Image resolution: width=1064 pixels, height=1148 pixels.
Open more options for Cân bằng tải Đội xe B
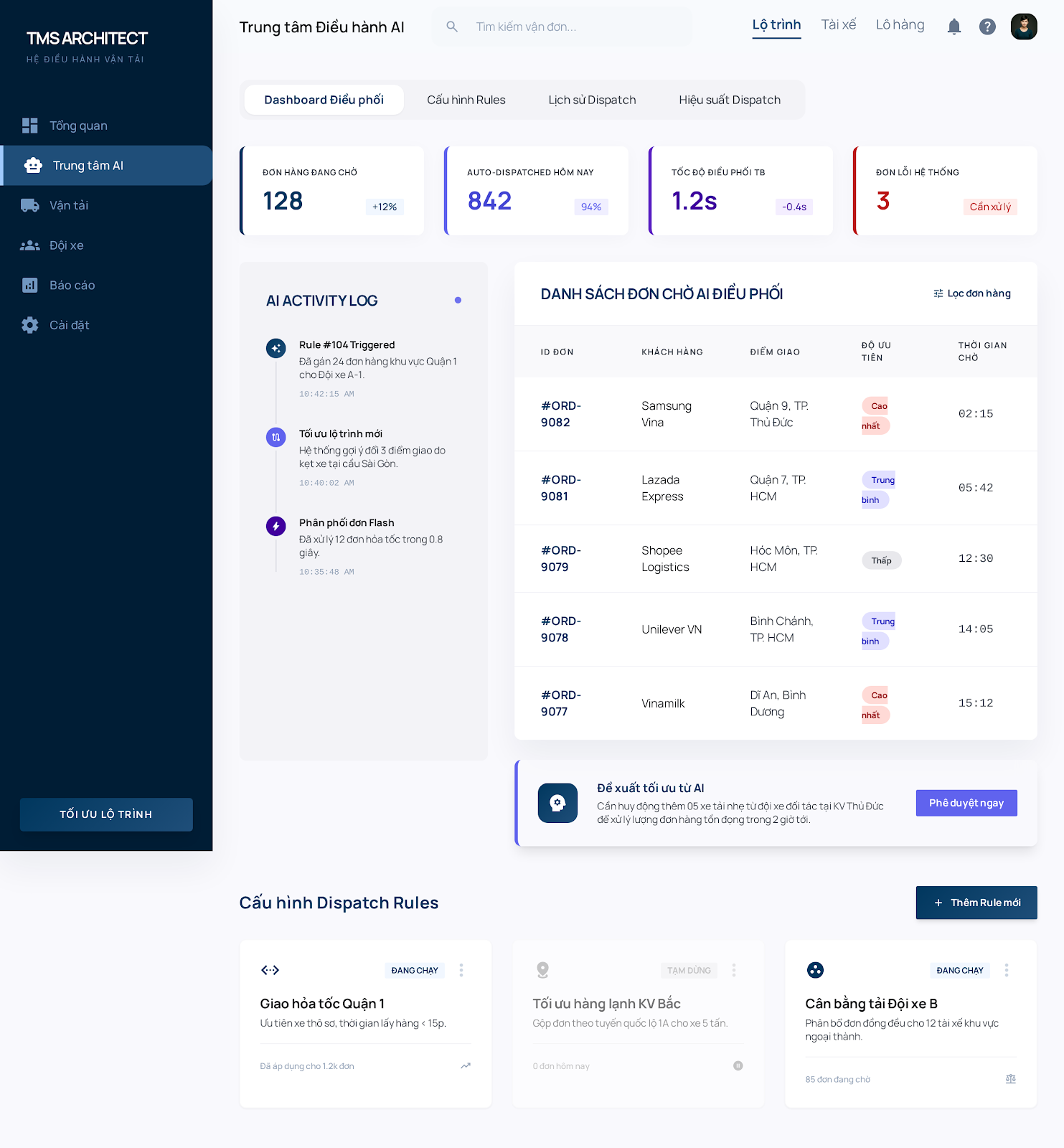point(1007,970)
